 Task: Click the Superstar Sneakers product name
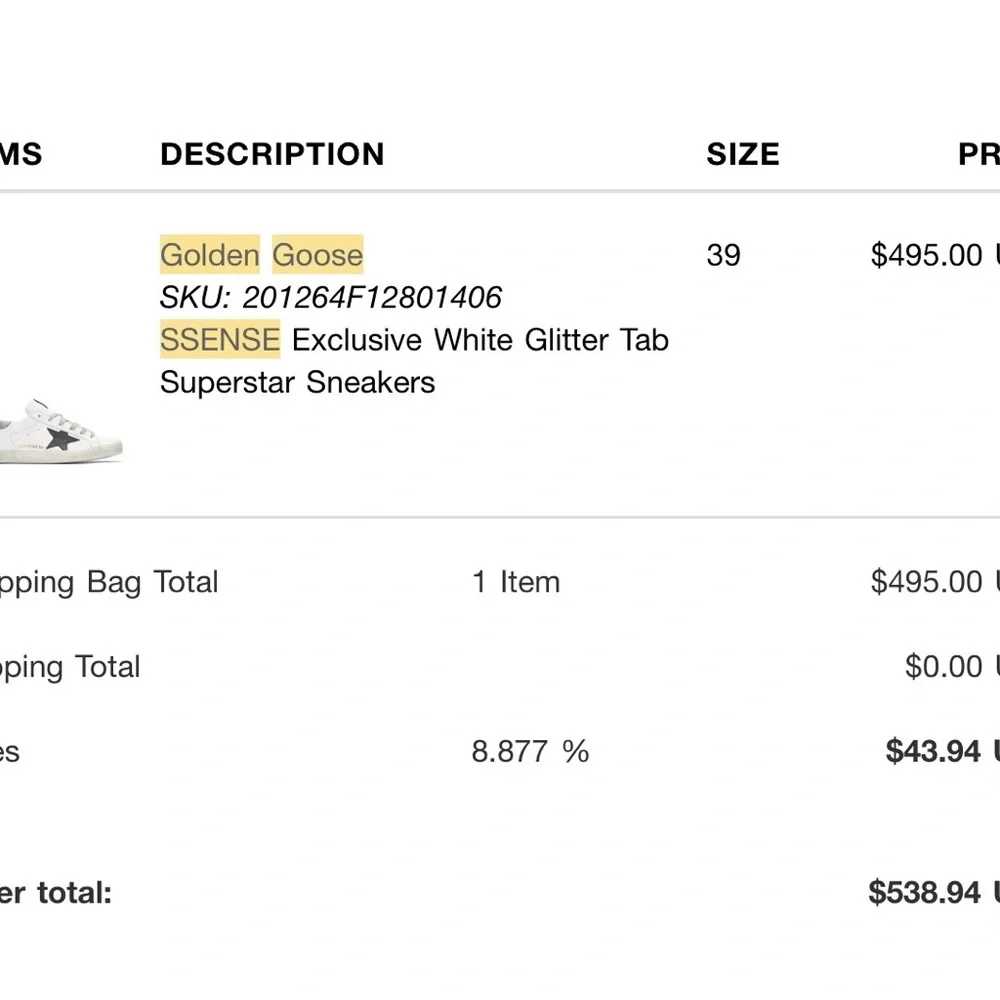[x=297, y=382]
